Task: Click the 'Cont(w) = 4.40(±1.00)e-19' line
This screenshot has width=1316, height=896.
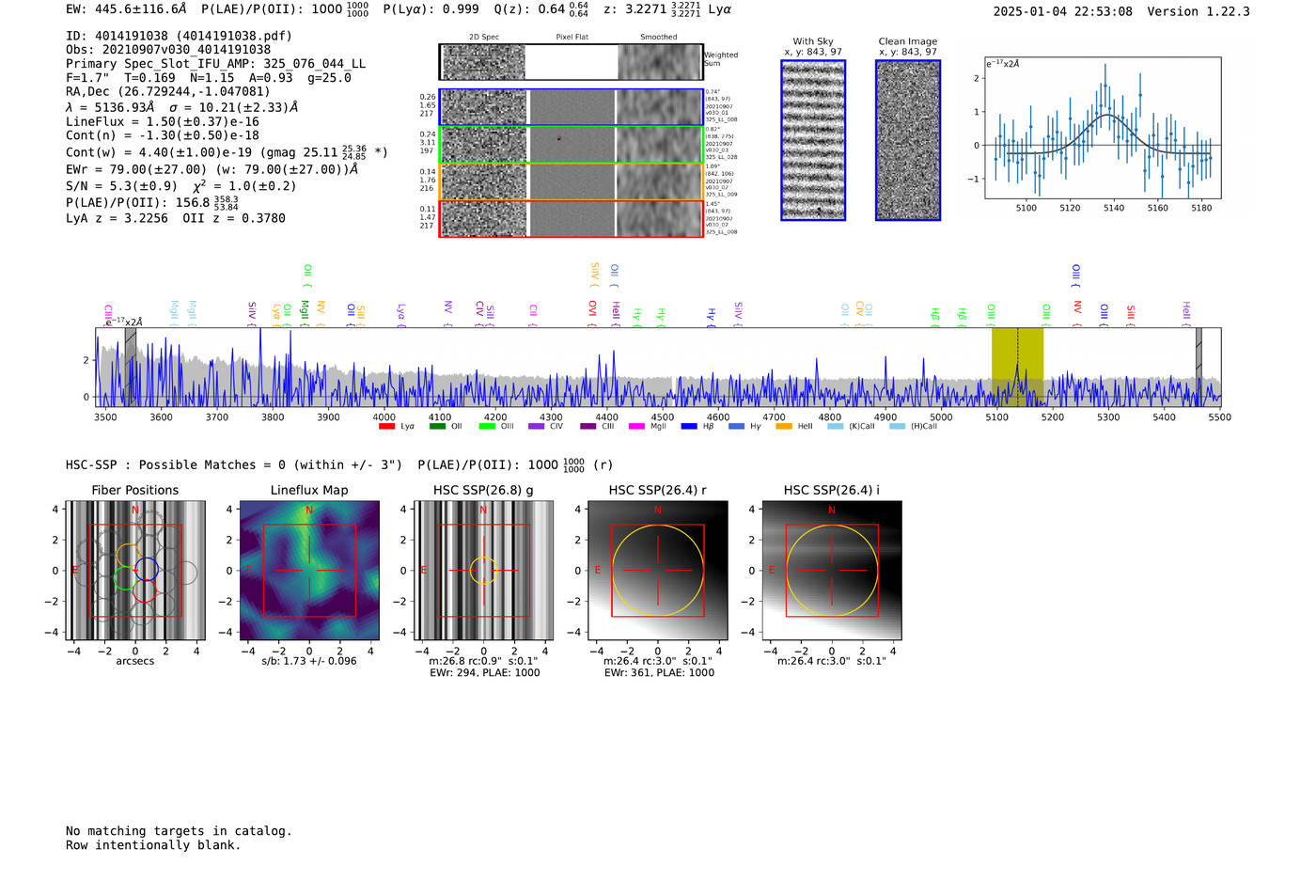Action: (x=227, y=151)
